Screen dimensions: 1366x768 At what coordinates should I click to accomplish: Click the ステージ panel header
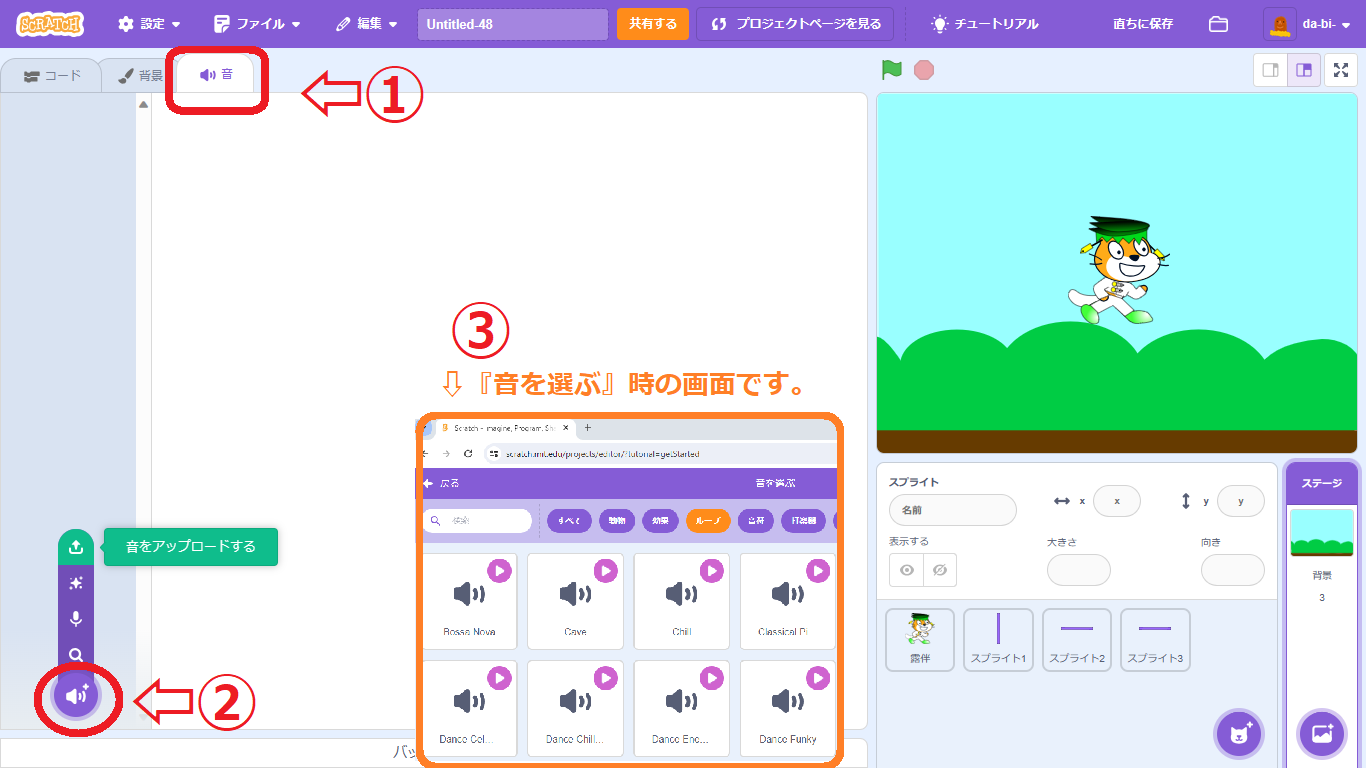coord(1322,483)
